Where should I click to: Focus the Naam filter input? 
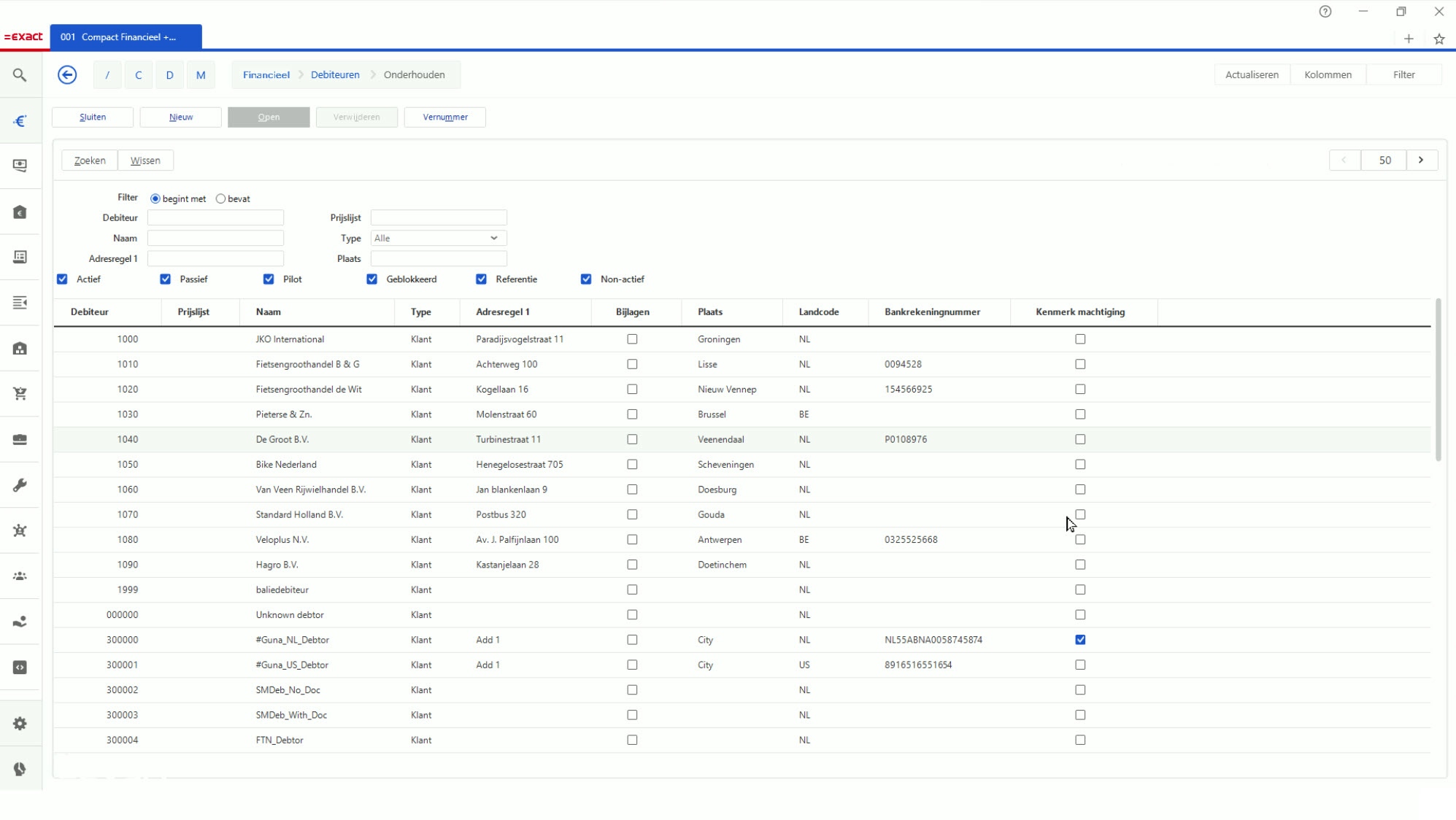pyautogui.click(x=215, y=238)
